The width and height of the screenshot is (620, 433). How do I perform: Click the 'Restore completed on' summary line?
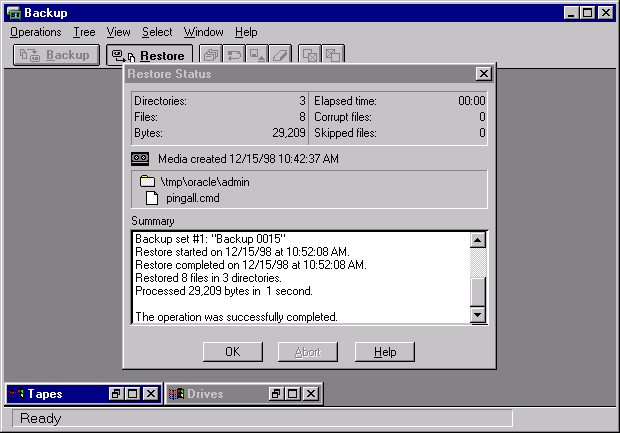[251, 265]
